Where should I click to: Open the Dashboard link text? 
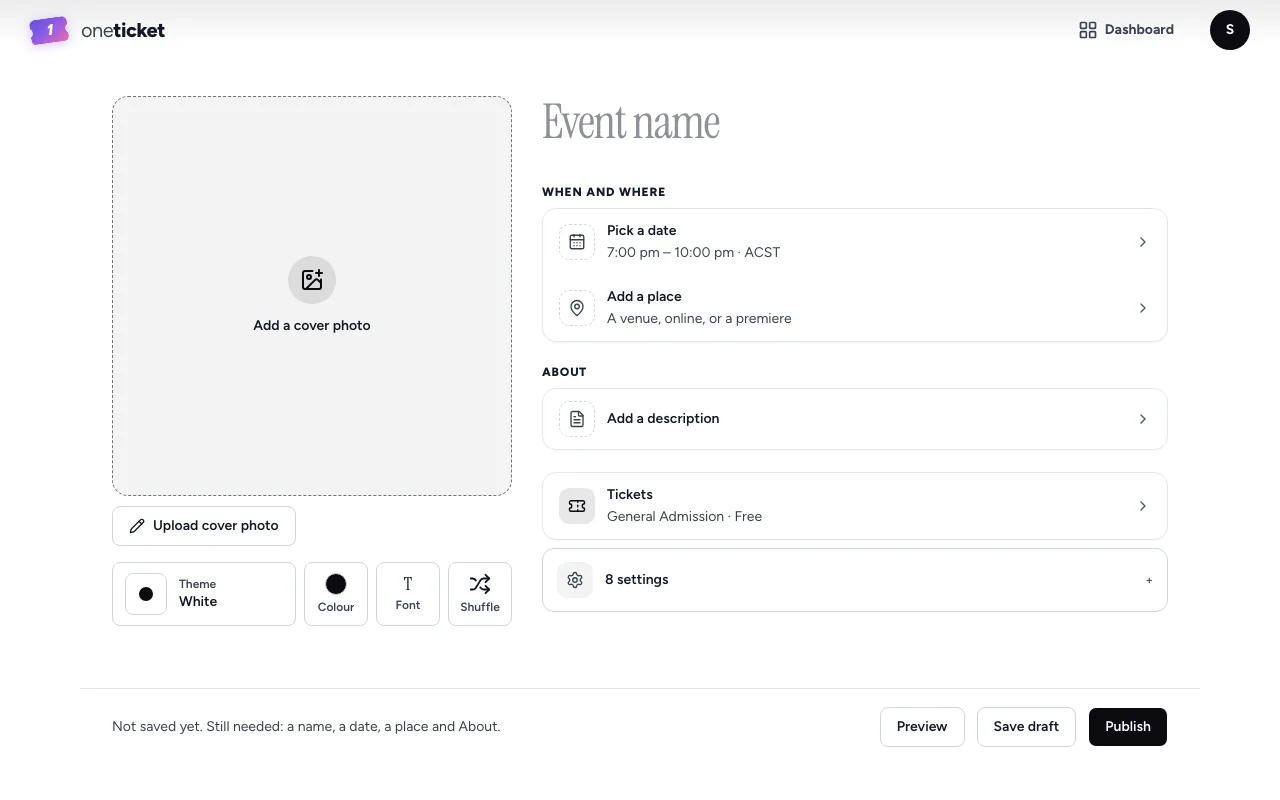coord(1139,30)
